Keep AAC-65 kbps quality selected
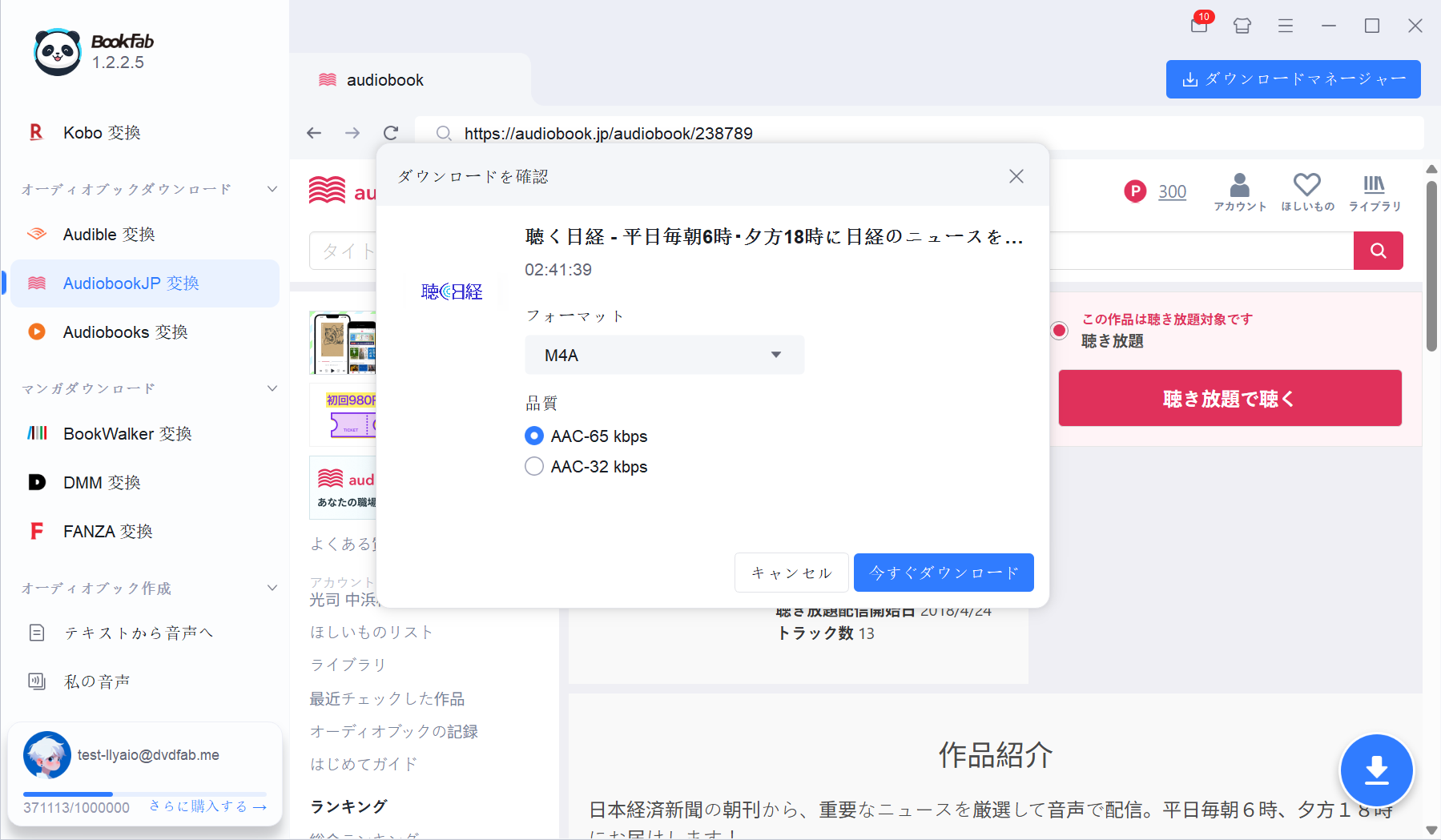 [534, 436]
